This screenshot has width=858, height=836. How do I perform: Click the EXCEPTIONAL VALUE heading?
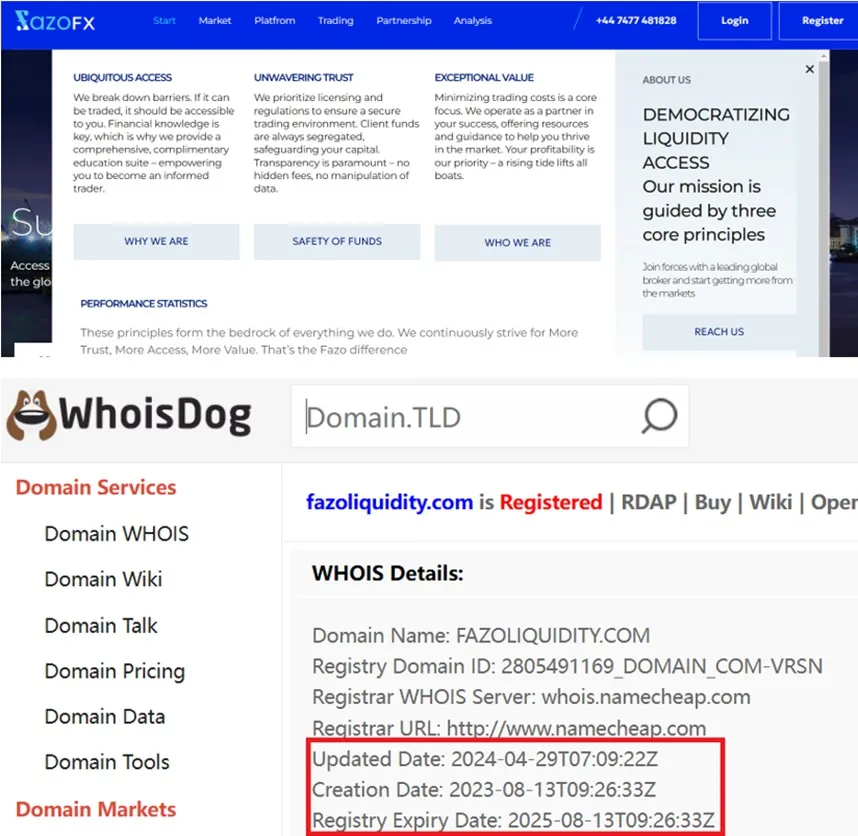coord(484,78)
